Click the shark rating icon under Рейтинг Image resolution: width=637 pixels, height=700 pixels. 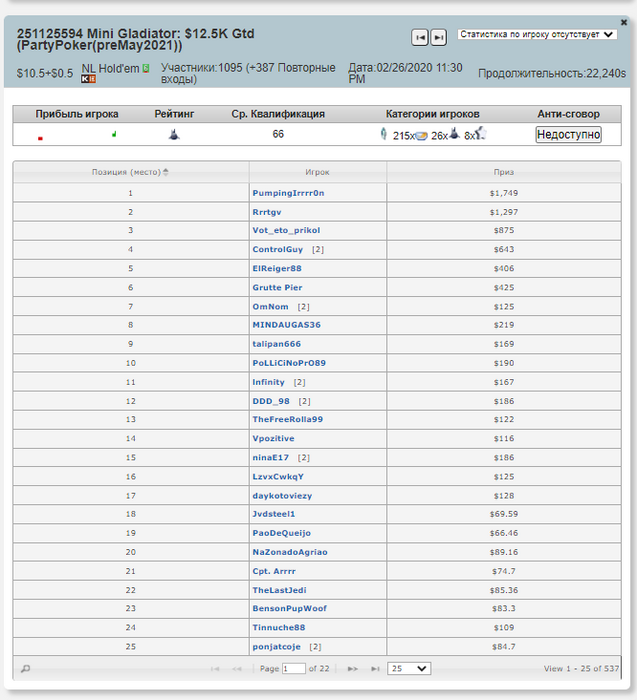coord(174,134)
